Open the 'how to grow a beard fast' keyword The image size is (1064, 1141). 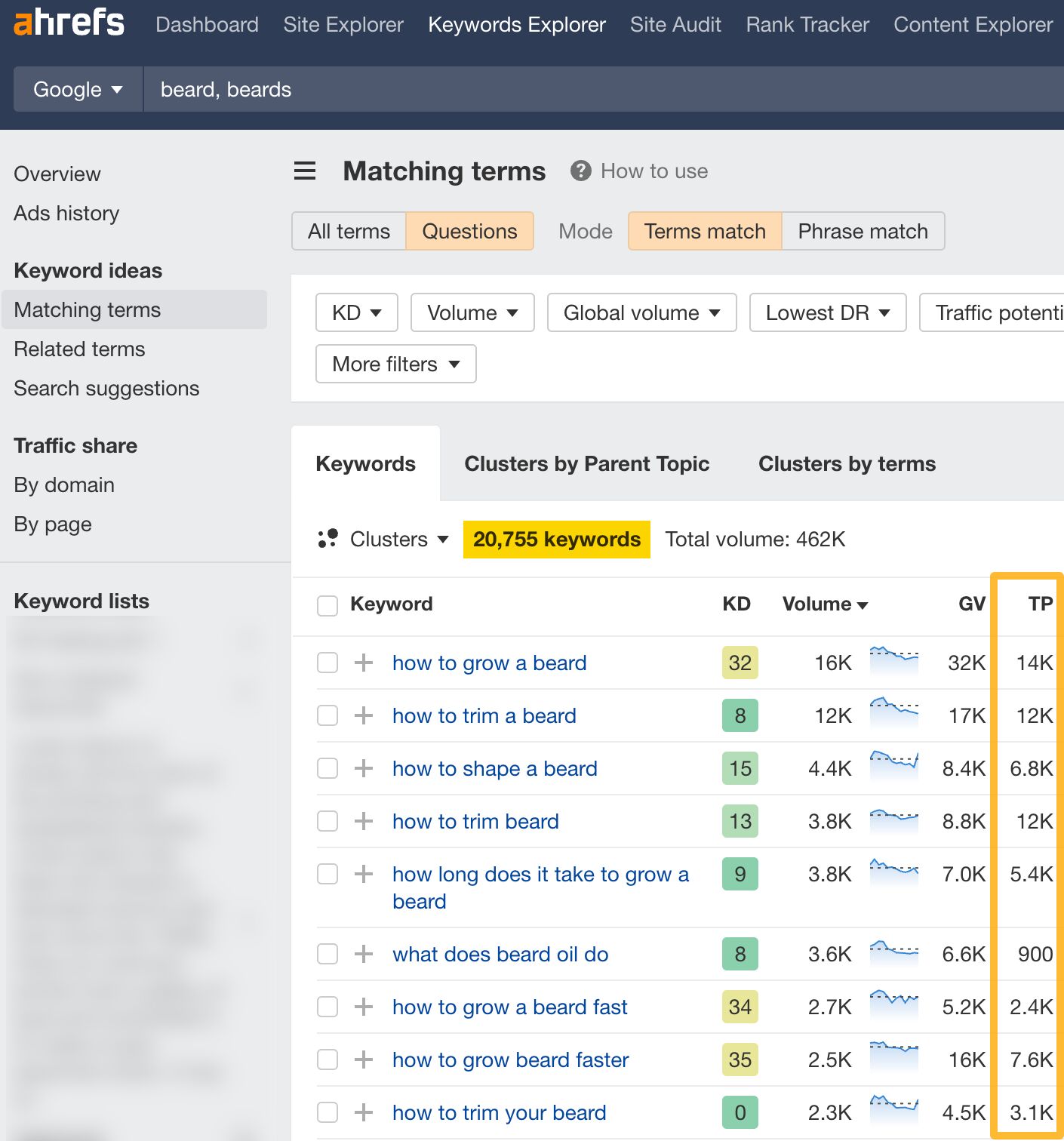pyautogui.click(x=509, y=1007)
